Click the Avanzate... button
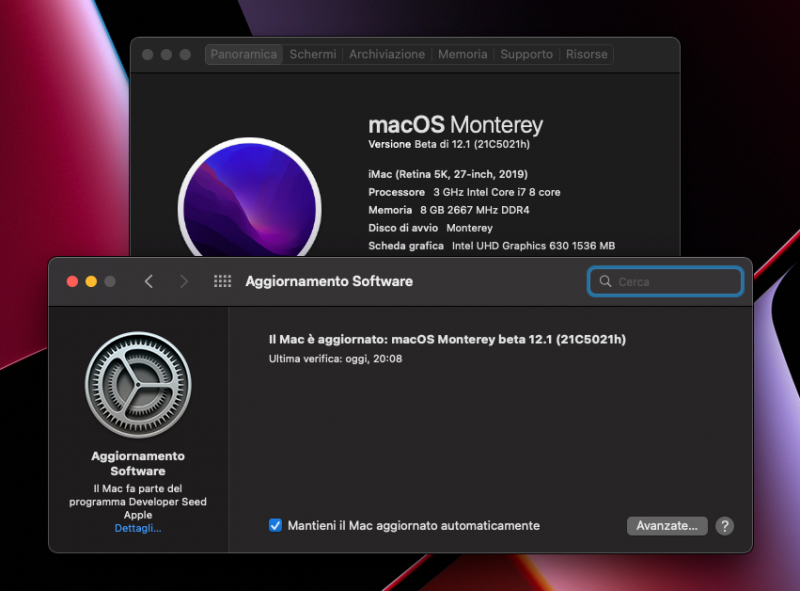This screenshot has height=591, width=800. pyautogui.click(x=667, y=526)
